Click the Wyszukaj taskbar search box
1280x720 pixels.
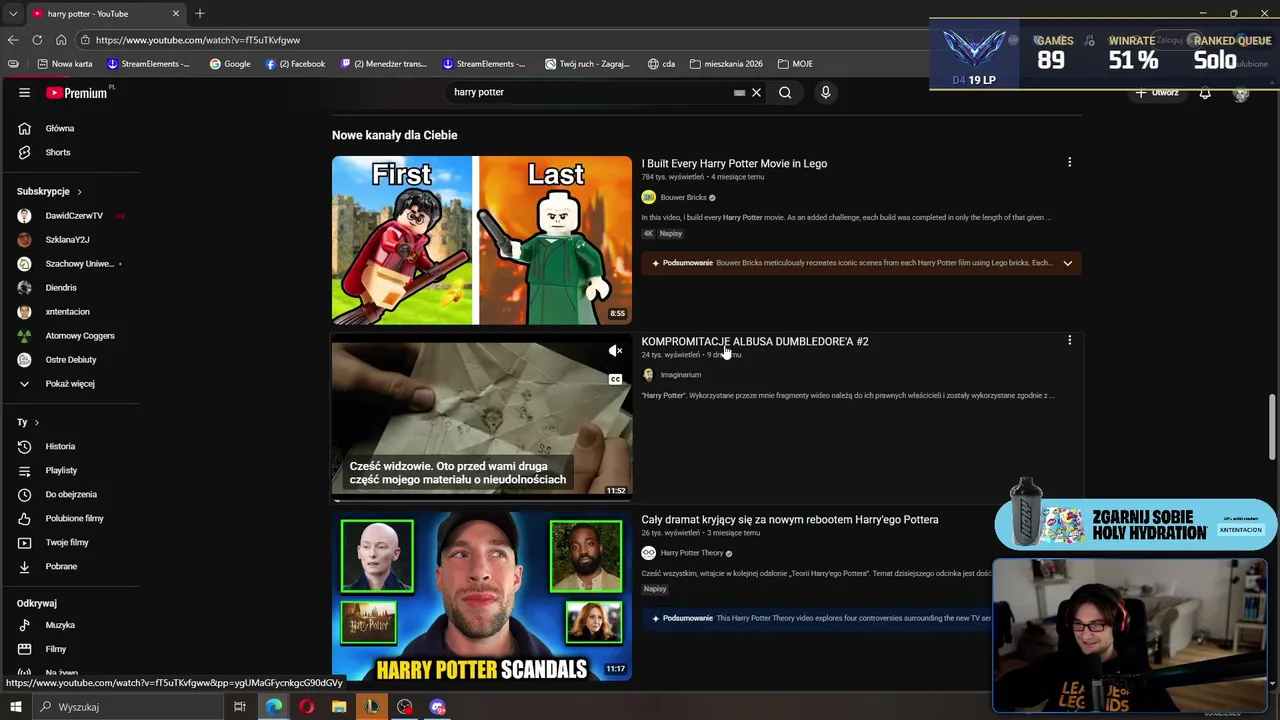point(128,707)
